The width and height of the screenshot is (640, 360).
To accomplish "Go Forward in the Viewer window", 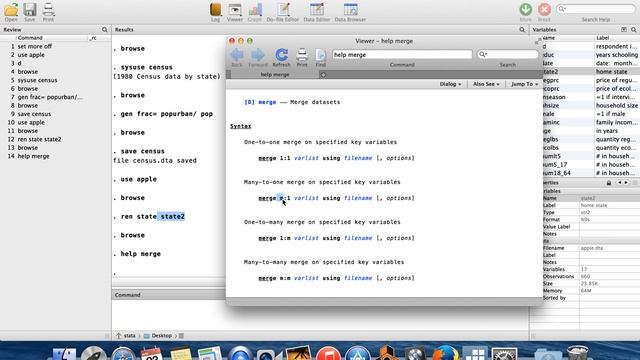I will (258, 58).
